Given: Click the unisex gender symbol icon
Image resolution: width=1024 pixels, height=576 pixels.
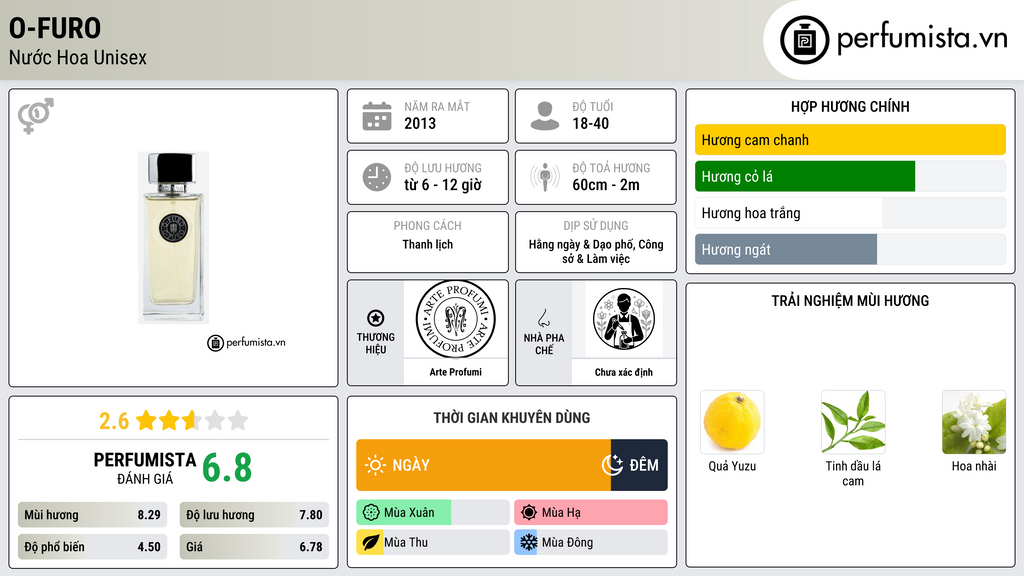Looking at the screenshot, I should click(x=36, y=116).
